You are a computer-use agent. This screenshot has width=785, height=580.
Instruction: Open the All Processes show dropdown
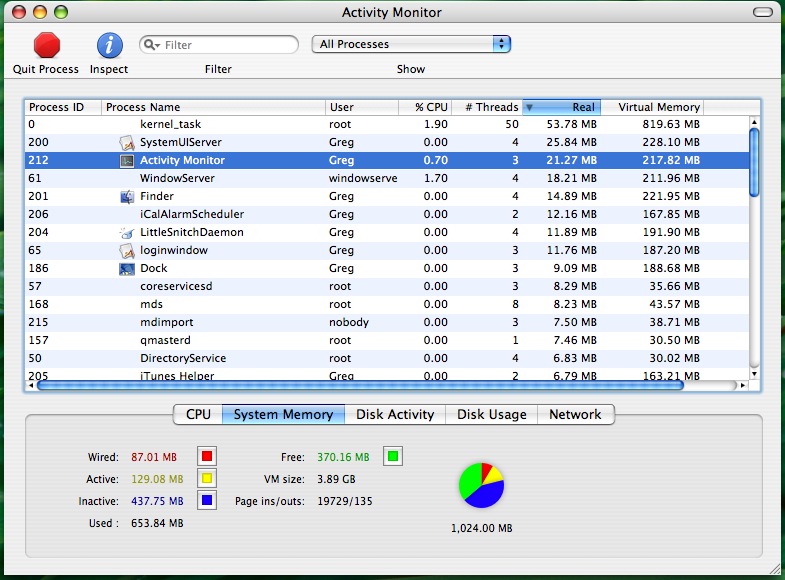point(411,44)
